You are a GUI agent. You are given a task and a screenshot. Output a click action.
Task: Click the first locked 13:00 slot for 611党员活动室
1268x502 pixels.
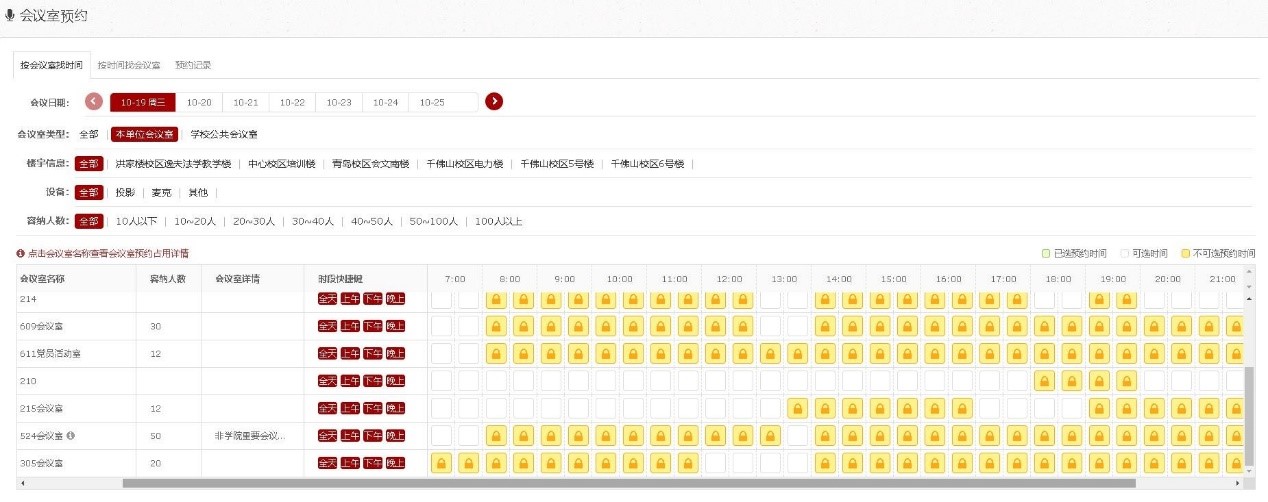coord(770,353)
